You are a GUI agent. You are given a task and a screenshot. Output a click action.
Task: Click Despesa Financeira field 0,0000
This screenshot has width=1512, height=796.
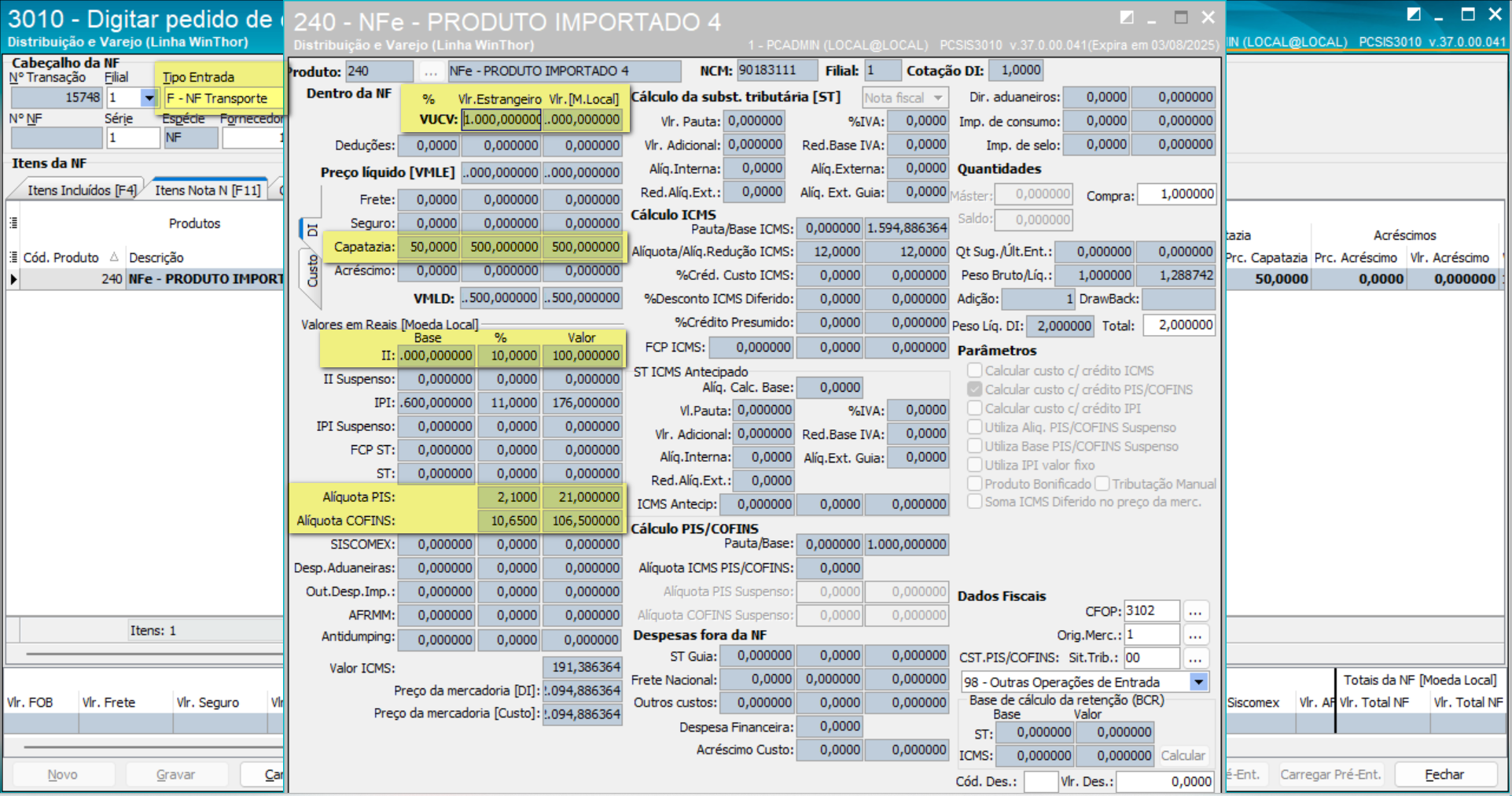click(830, 727)
